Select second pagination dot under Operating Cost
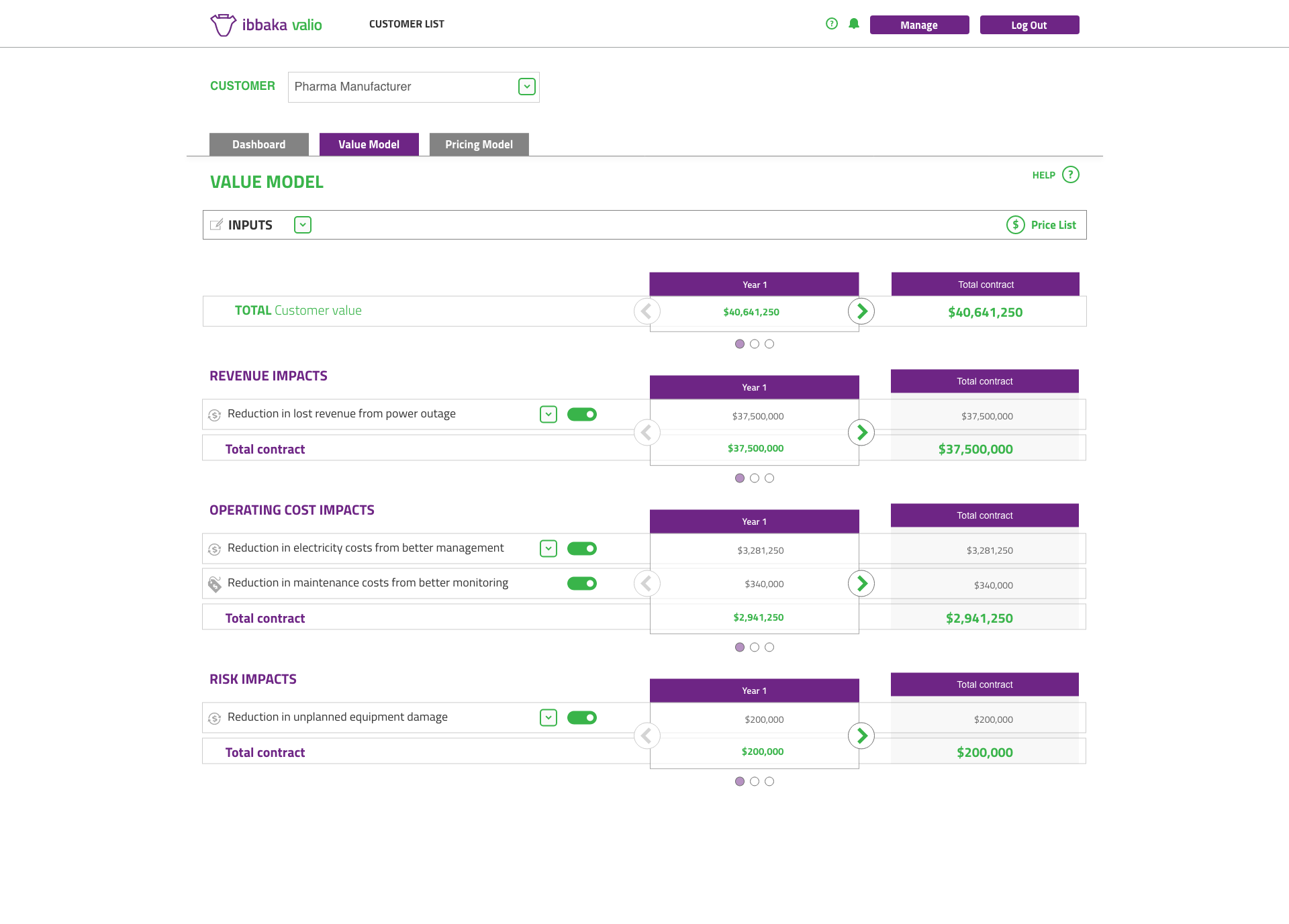The width and height of the screenshot is (1289, 924). click(755, 648)
